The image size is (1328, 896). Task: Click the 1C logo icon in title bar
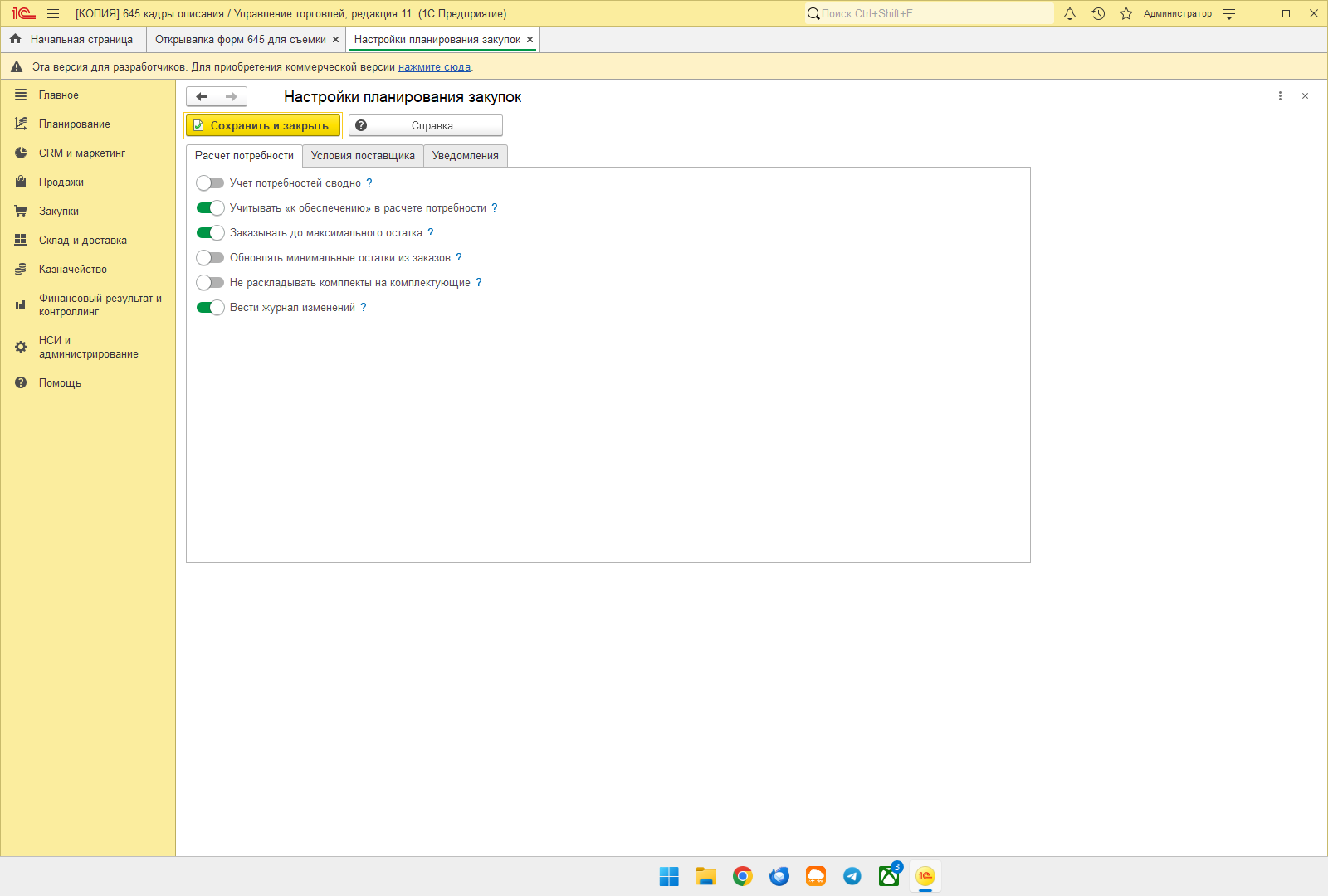23,13
